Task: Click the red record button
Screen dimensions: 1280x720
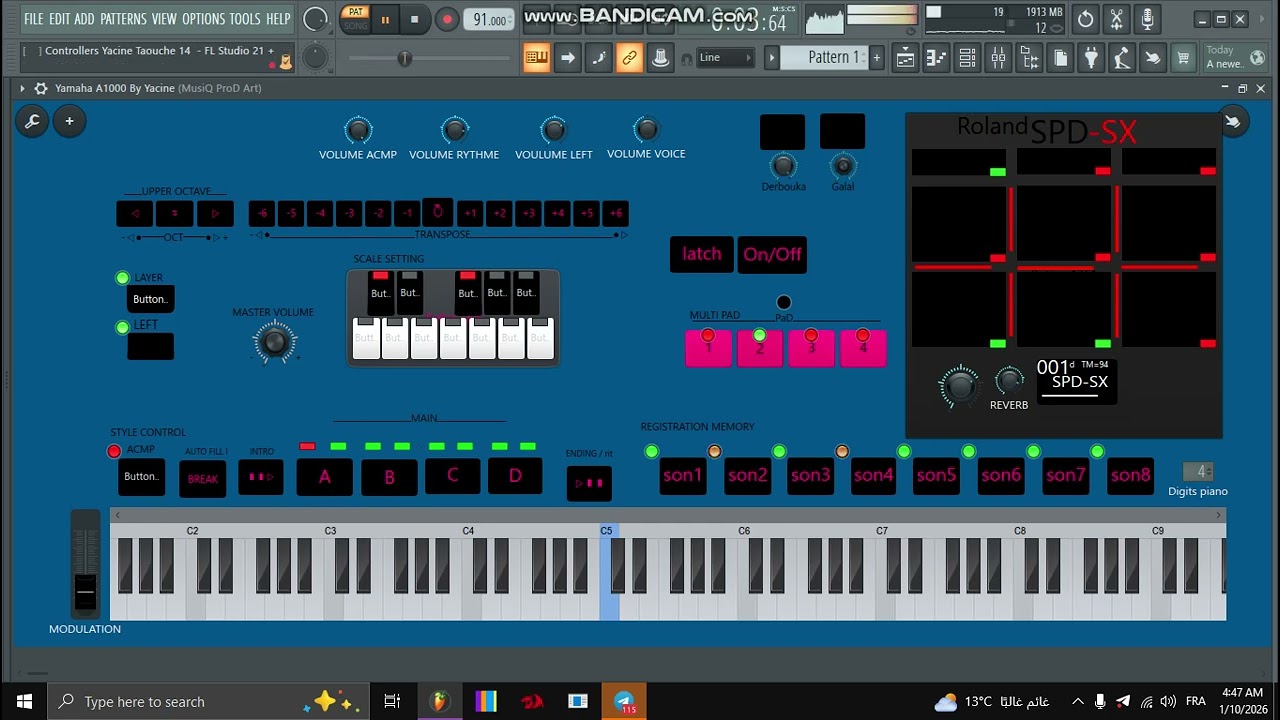Action: [447, 19]
